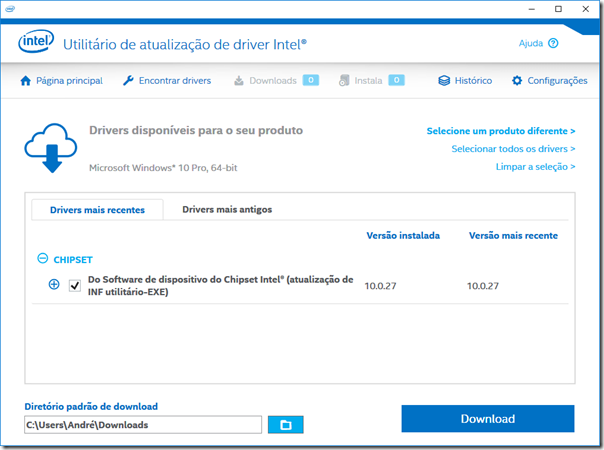Image resolution: width=604 pixels, height=450 pixels.
Task: Click Diretório padrão de download label
Action: (x=91, y=406)
